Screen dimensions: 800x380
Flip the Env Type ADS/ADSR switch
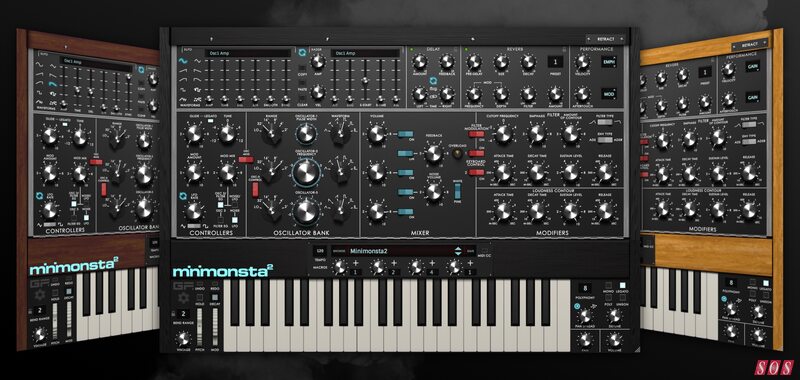point(604,140)
